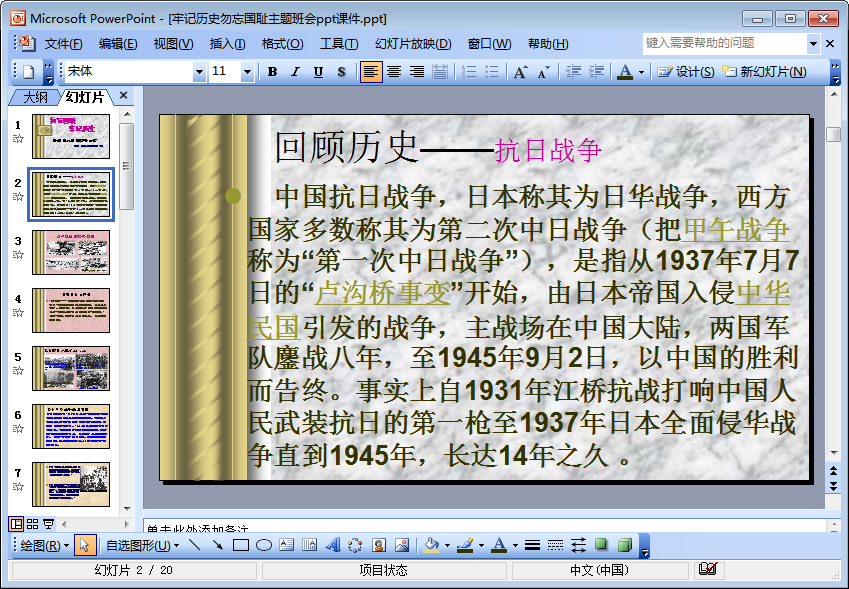Screen dimensions: 849x589
Task: Open 帮助 menu
Action: [x=548, y=44]
